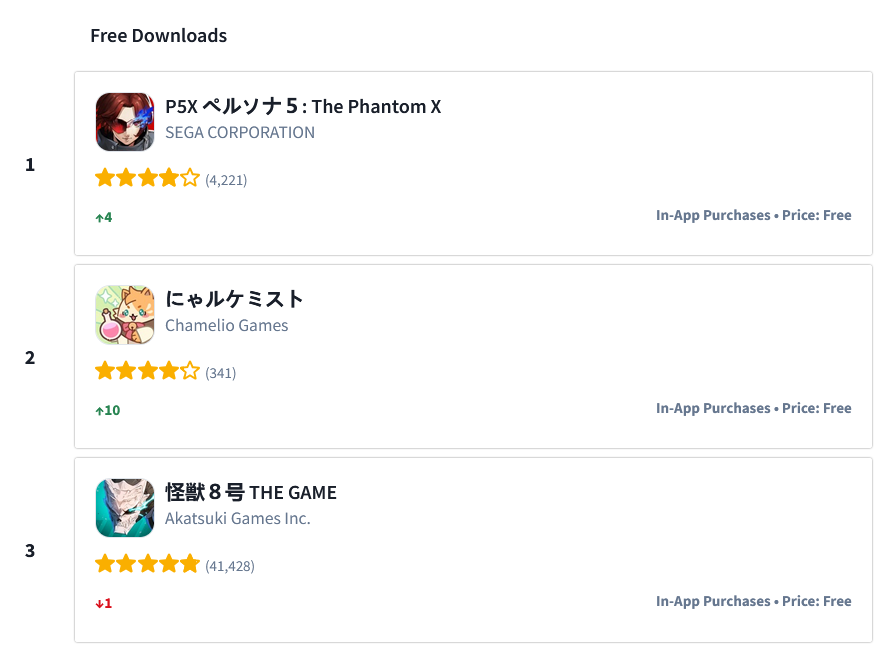
Task: Click the 怪獣8号 THE GAME app icon
Action: 125,507
